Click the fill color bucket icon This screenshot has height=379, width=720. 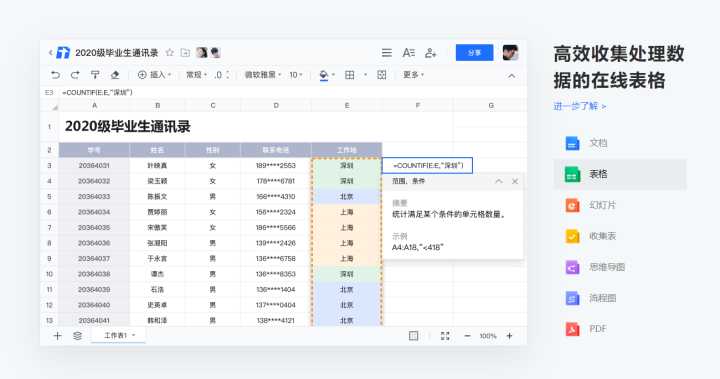tap(324, 75)
